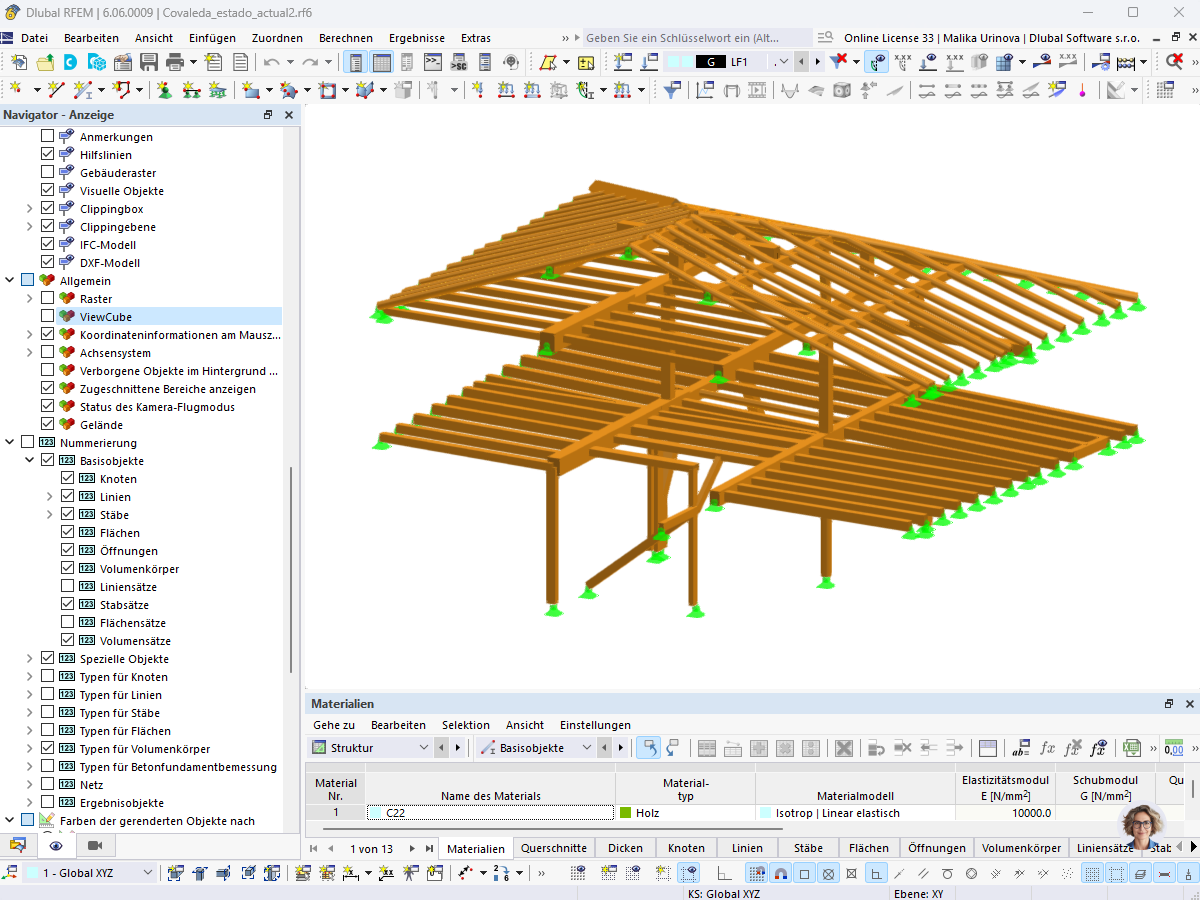Screen dimensions: 1200x900
Task: Go to last table page arrow
Action: pos(430,848)
